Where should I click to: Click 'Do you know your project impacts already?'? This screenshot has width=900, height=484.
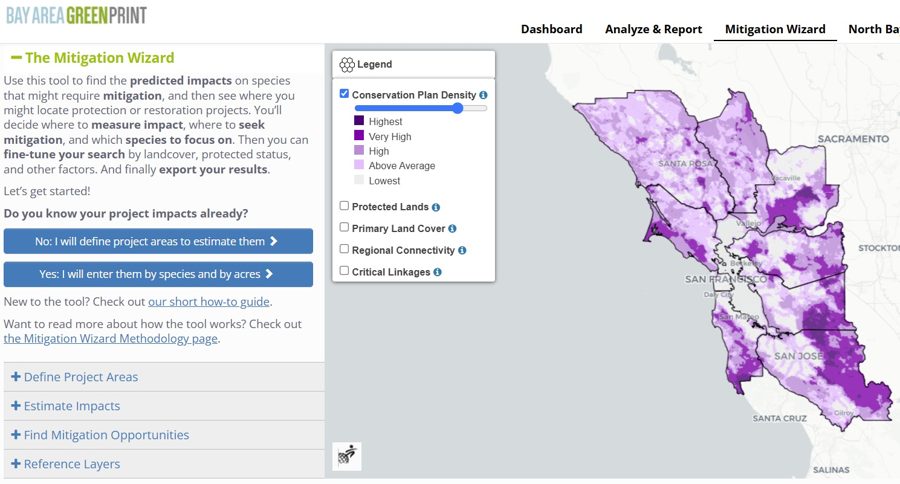[x=126, y=214]
